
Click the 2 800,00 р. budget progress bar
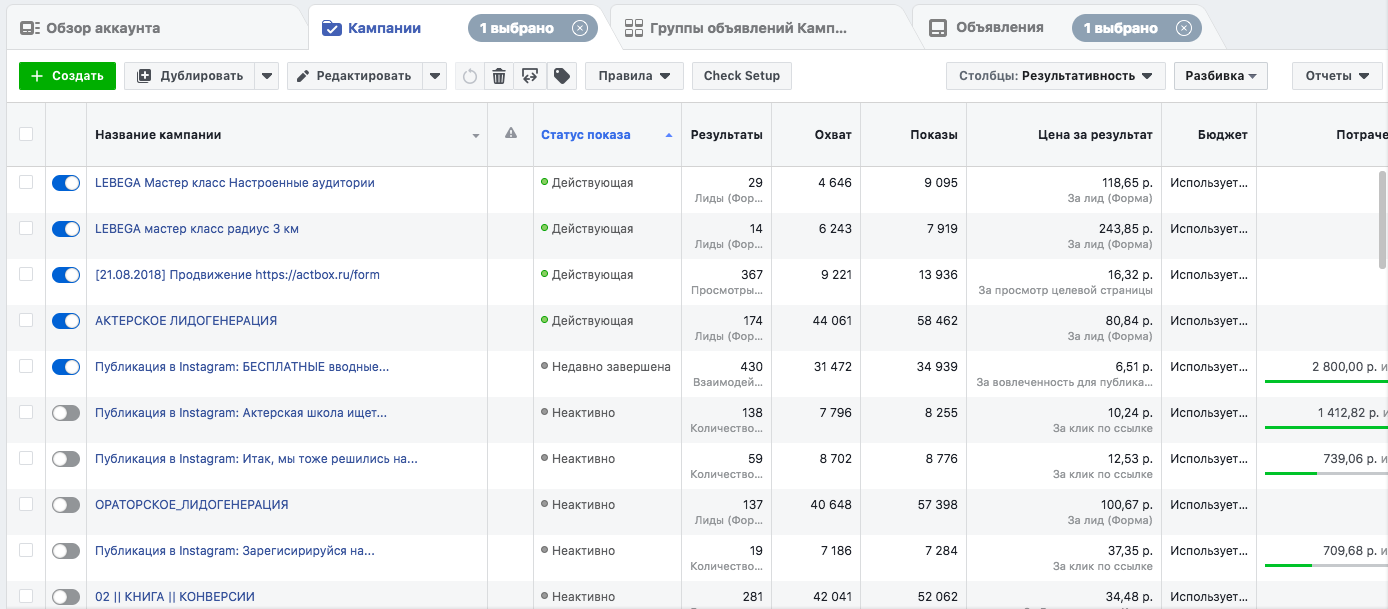point(1326,381)
